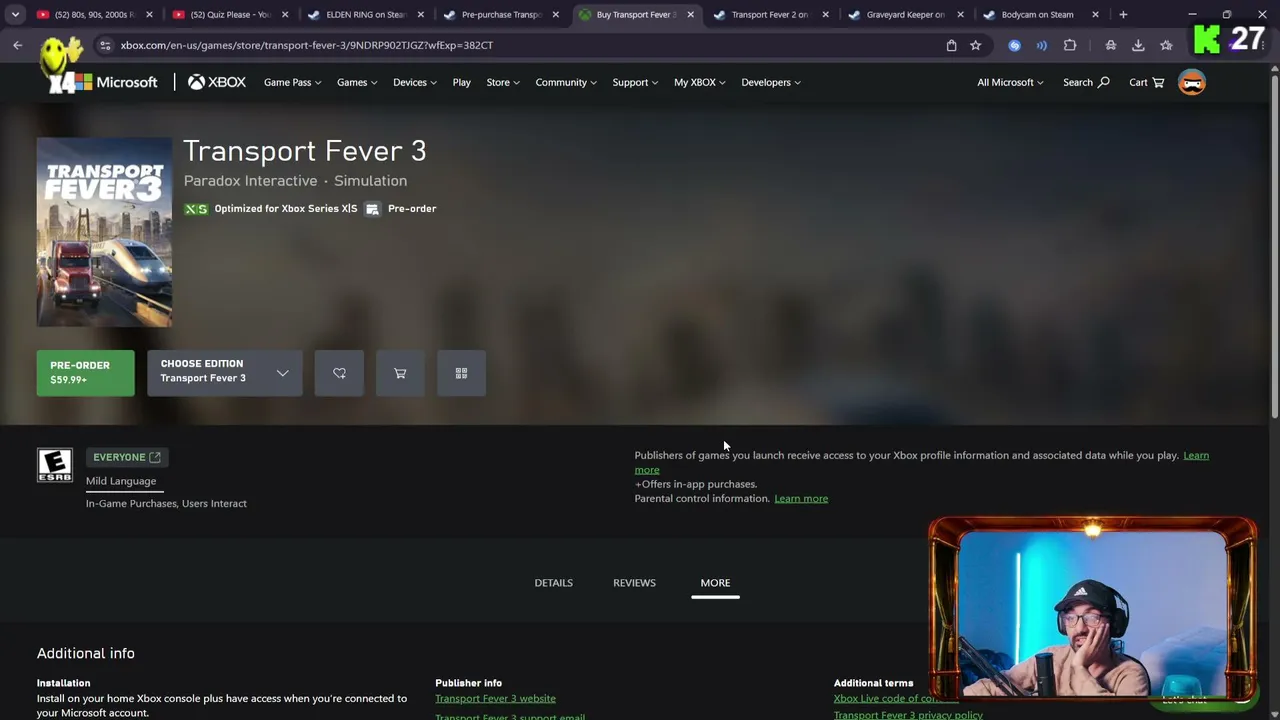Viewport: 1280px width, 720px height.
Task: Close the Transport Fever 2 tab
Action: (825, 15)
